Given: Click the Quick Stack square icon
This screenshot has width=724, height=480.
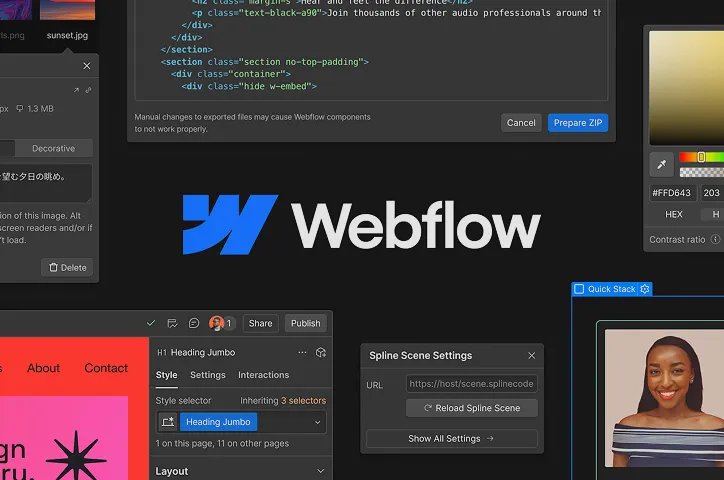Looking at the screenshot, I should [x=579, y=289].
